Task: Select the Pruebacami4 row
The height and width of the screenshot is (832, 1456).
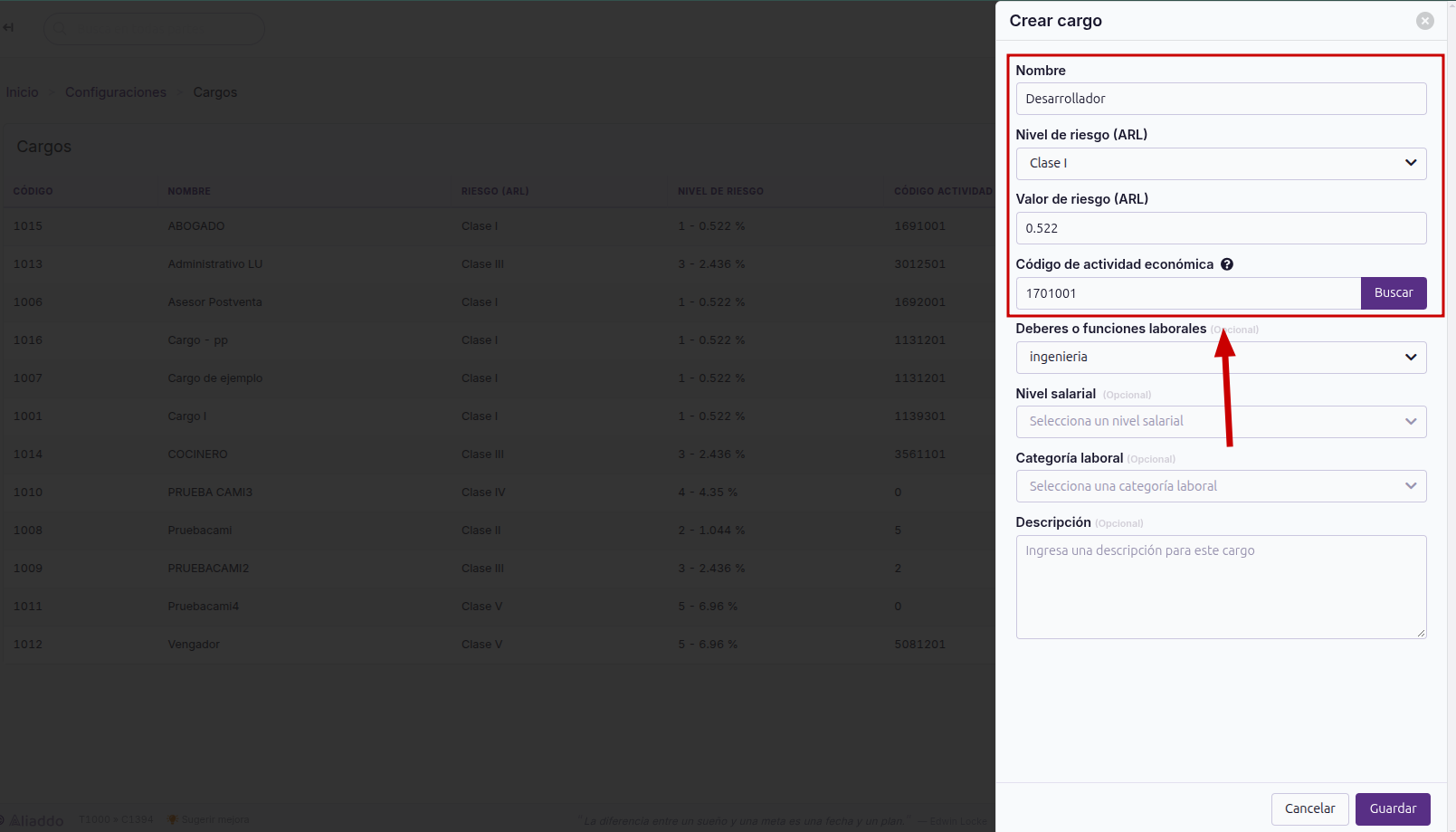Action: point(498,607)
